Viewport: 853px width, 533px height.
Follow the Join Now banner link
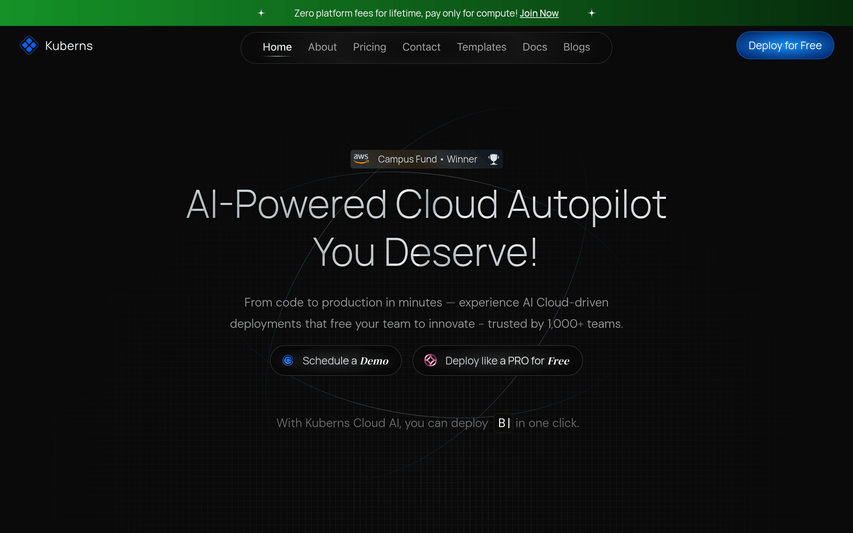tap(539, 13)
